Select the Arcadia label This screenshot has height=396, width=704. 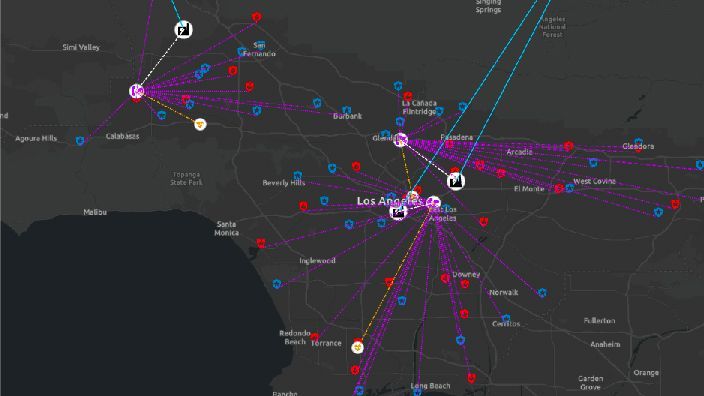tap(519, 152)
